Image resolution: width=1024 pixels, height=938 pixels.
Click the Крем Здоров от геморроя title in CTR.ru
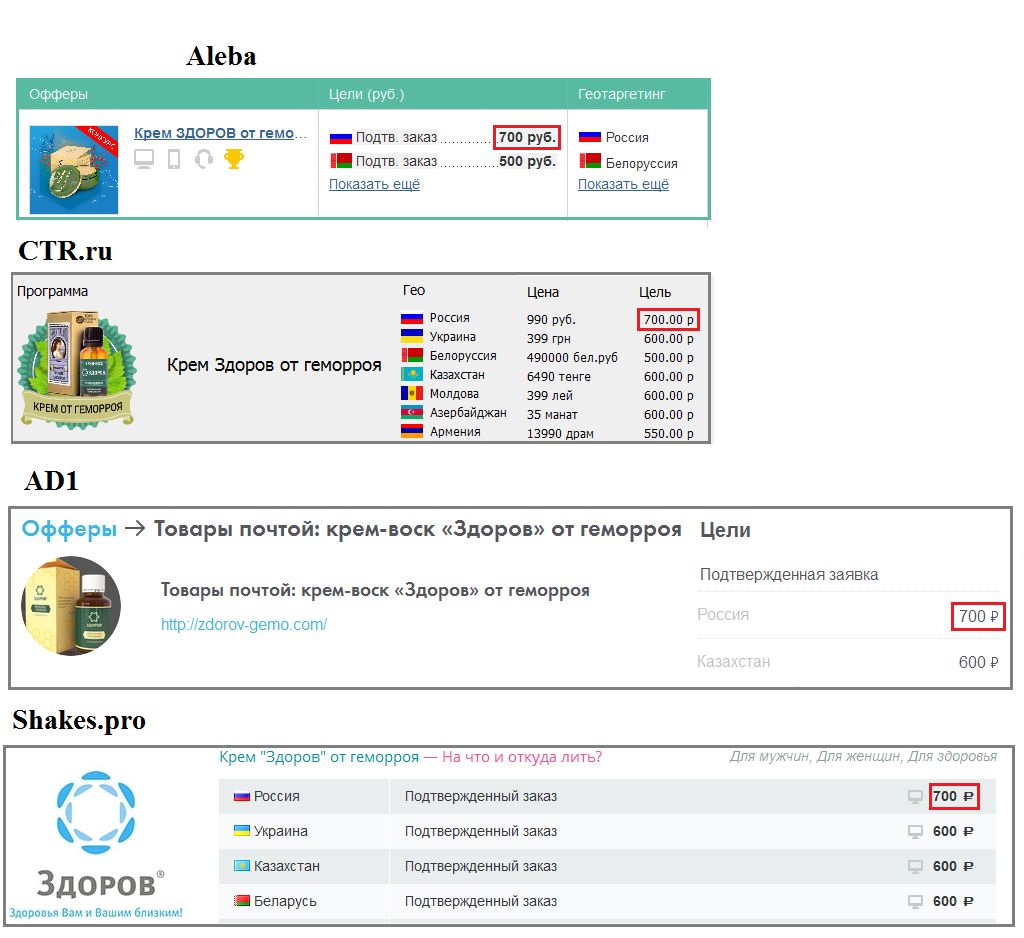point(274,365)
